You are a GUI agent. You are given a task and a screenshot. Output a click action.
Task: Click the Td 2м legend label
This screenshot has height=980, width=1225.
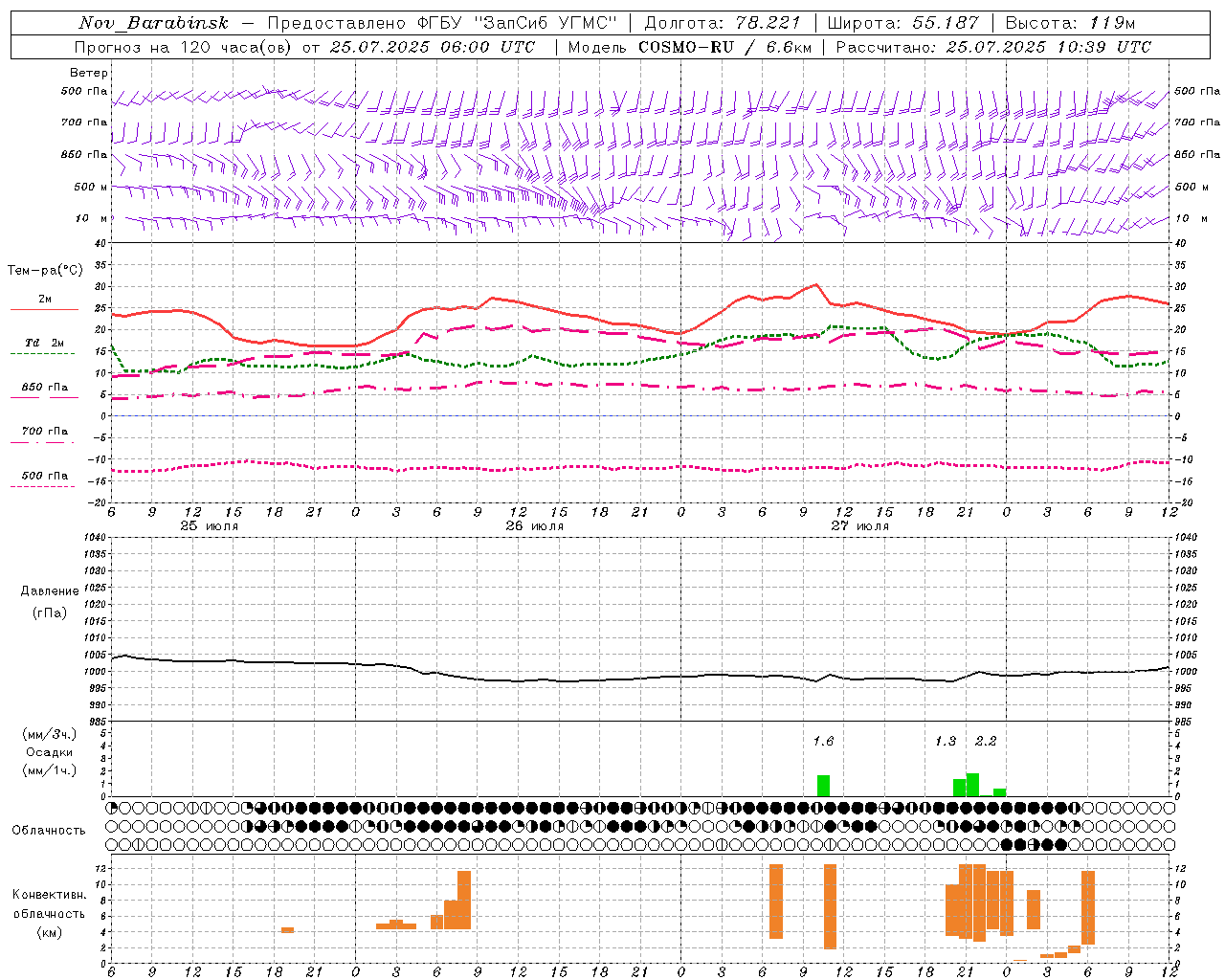coord(45,343)
